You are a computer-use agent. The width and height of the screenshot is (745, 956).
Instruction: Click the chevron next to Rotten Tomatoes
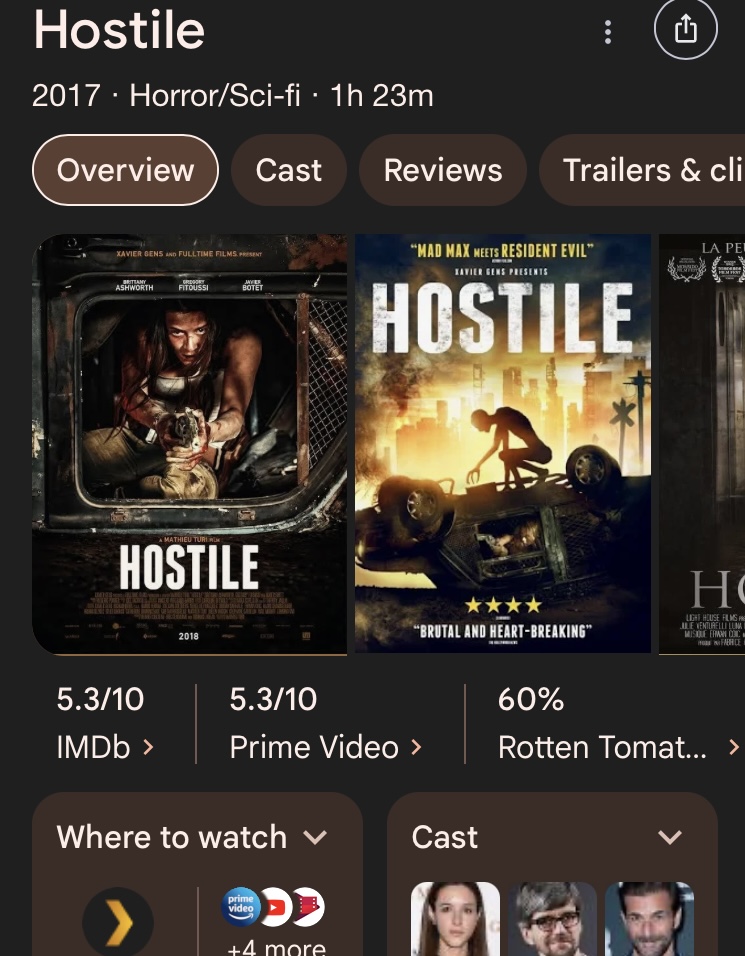[734, 747]
